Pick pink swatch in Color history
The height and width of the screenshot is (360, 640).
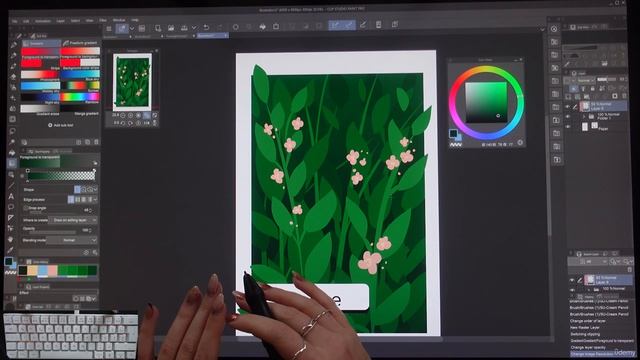click(52, 270)
